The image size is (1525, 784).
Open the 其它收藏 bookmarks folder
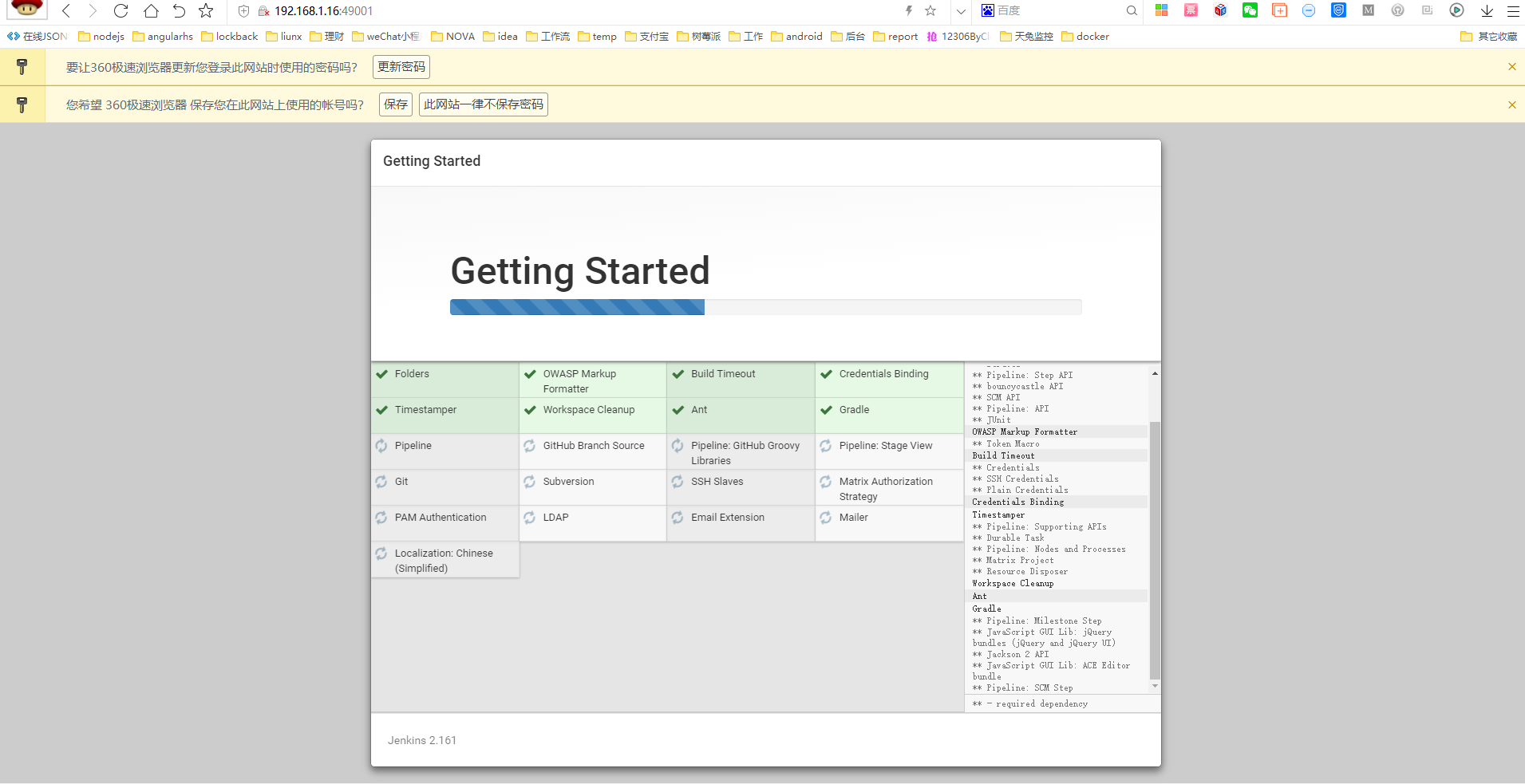pyautogui.click(x=1488, y=37)
